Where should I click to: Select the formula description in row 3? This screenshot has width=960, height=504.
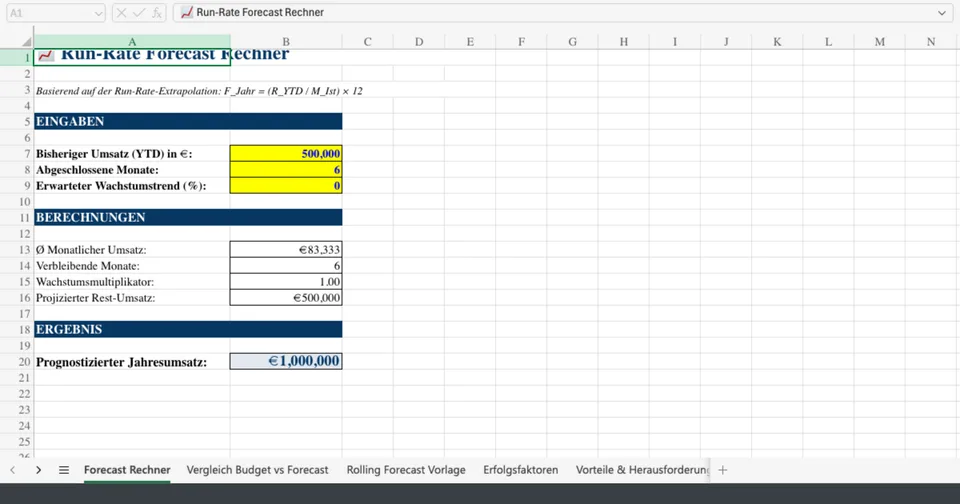pyautogui.click(x=199, y=91)
